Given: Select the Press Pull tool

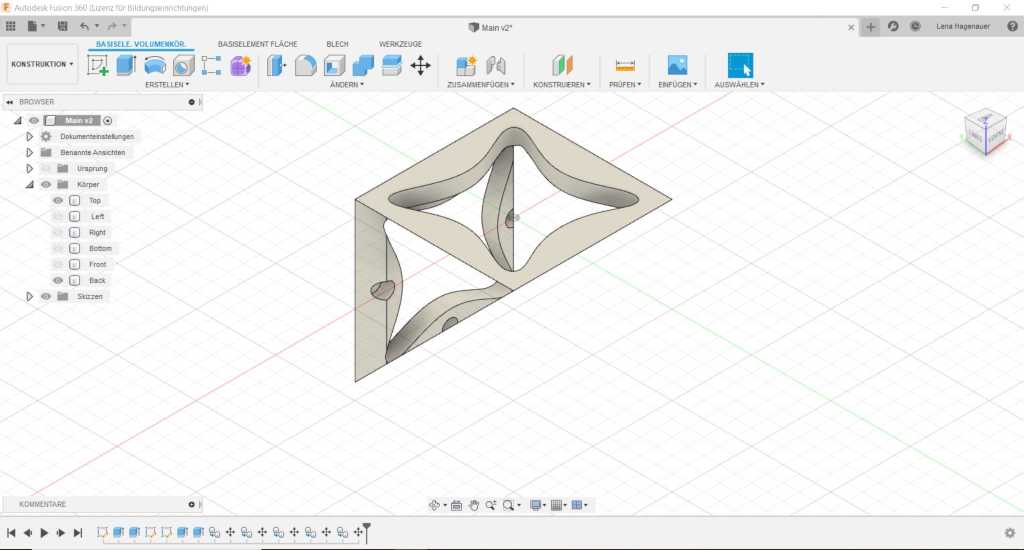Looking at the screenshot, I should (276, 65).
